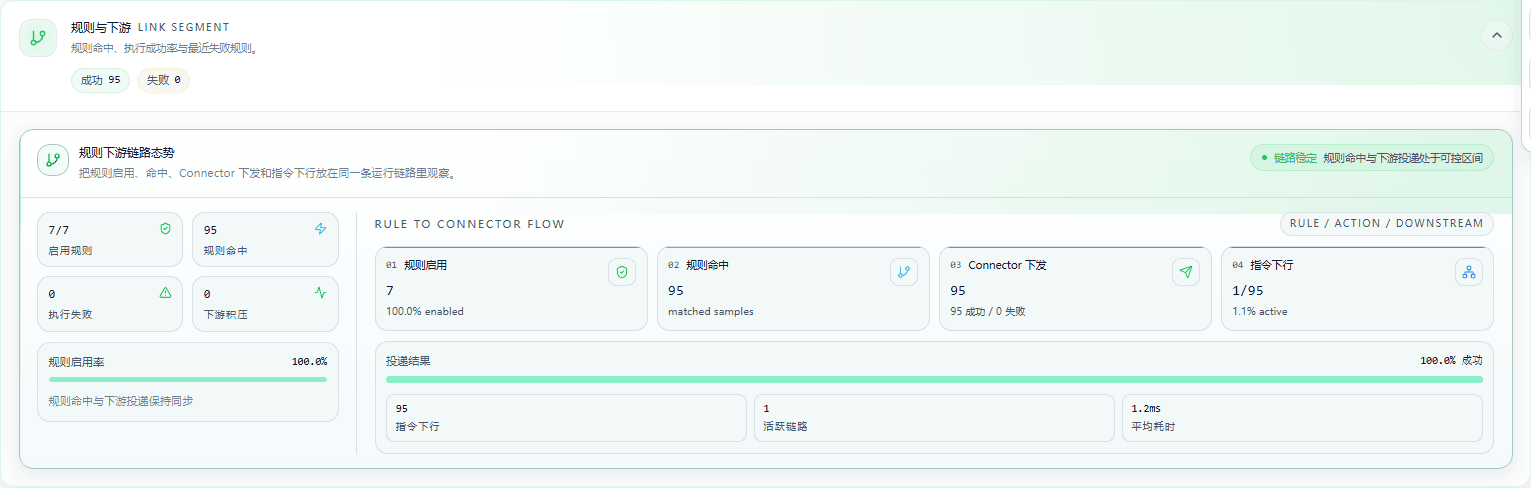The height and width of the screenshot is (488, 1531).
Task: Select the 1.1% active text
Action: point(1260,311)
